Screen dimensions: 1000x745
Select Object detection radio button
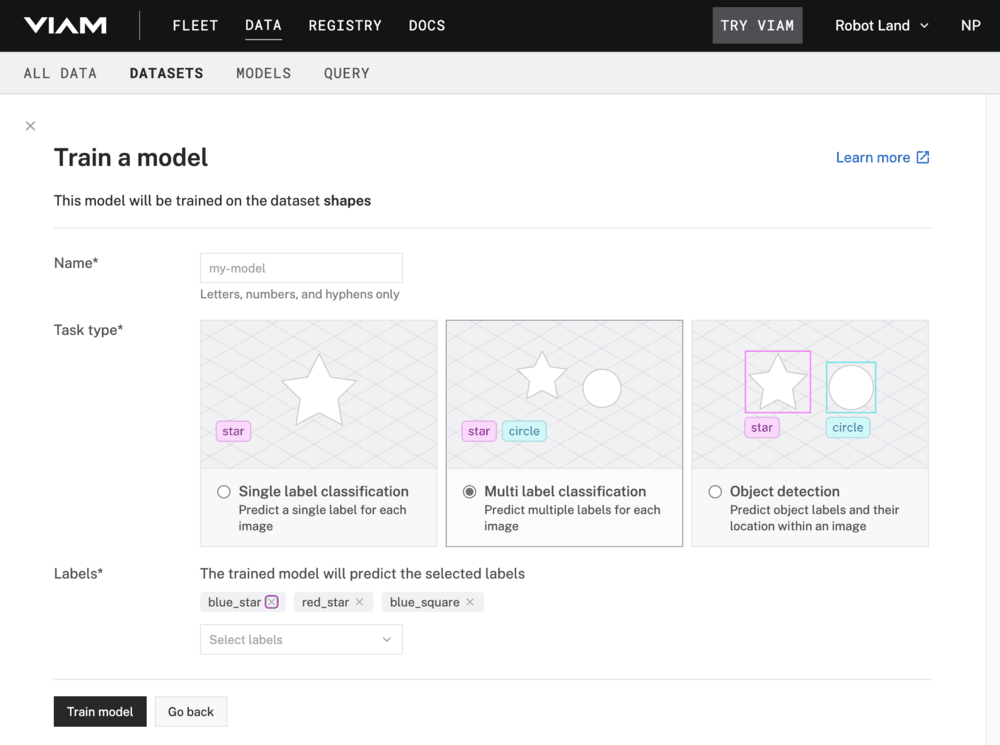715,492
